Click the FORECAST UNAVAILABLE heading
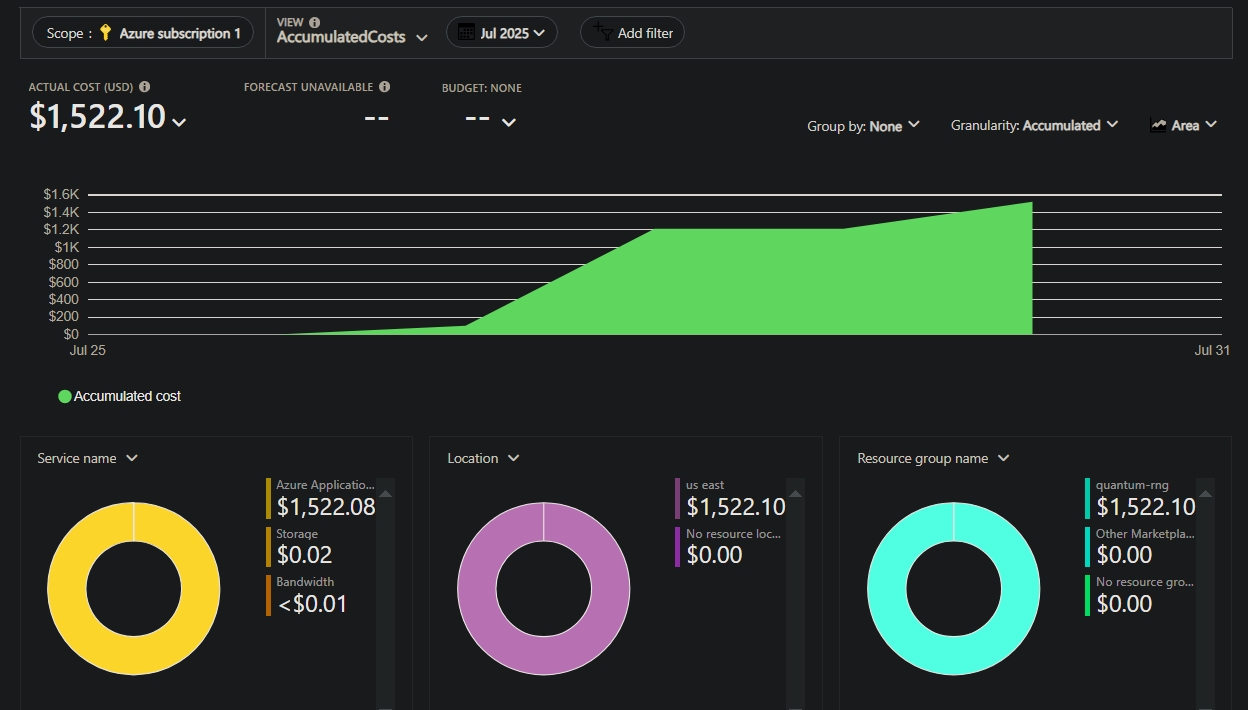 pyautogui.click(x=309, y=87)
